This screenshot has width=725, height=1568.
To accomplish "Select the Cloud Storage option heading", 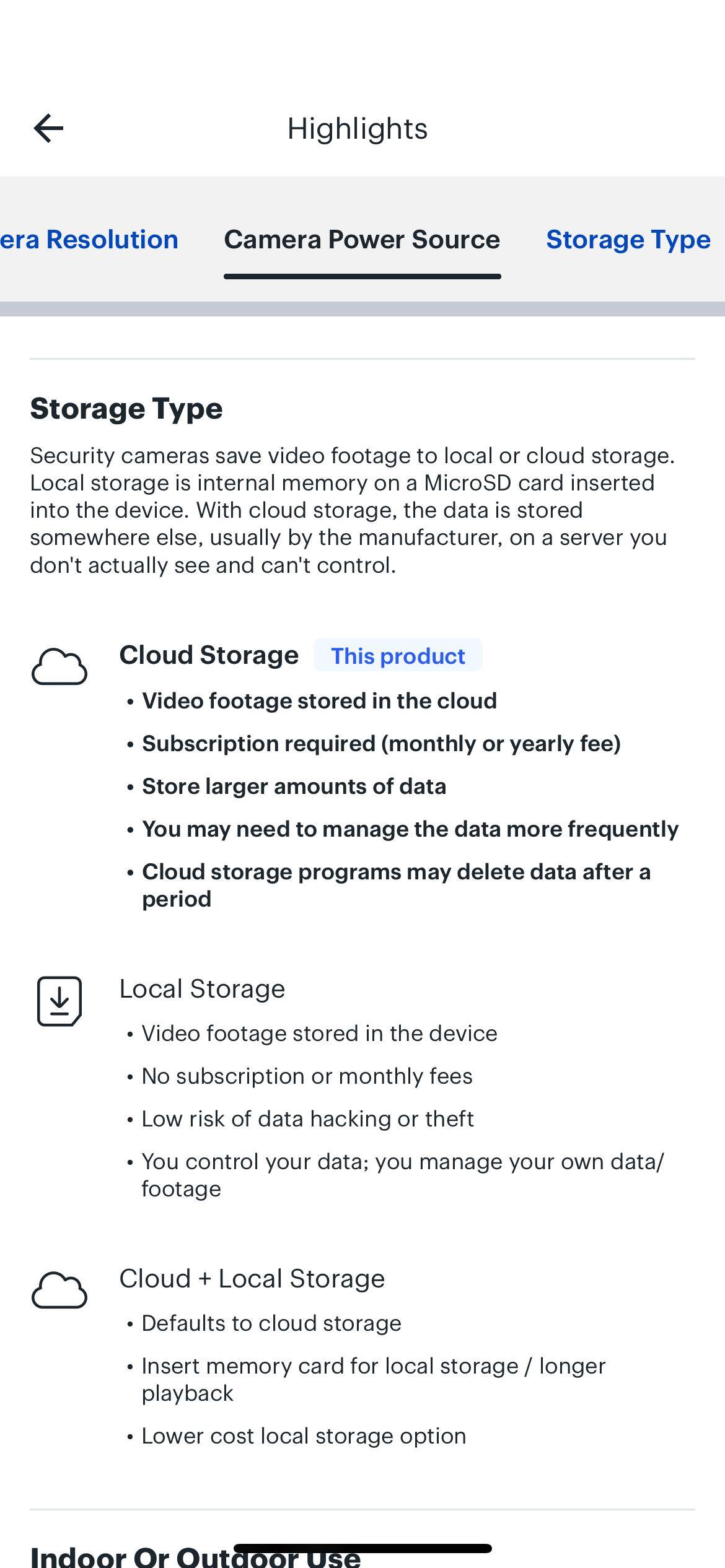I will click(x=209, y=655).
